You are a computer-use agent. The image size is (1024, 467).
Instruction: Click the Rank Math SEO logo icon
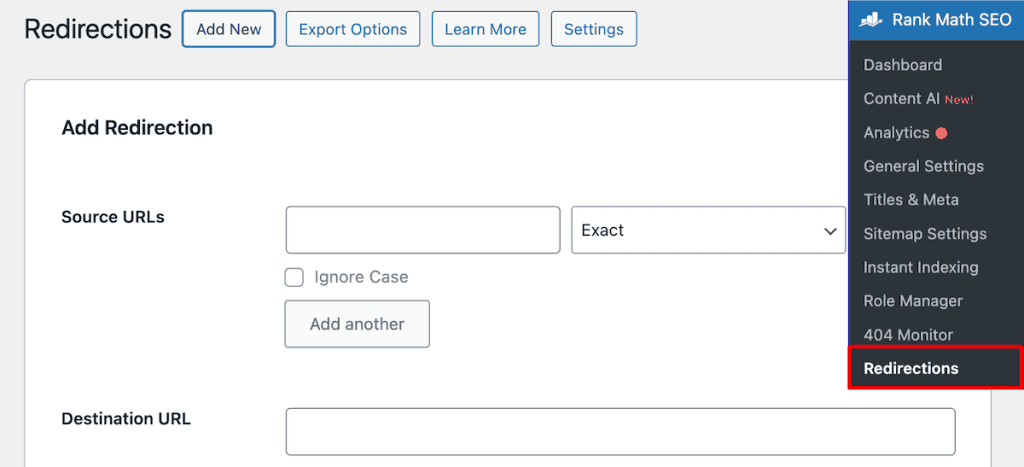(x=870, y=19)
